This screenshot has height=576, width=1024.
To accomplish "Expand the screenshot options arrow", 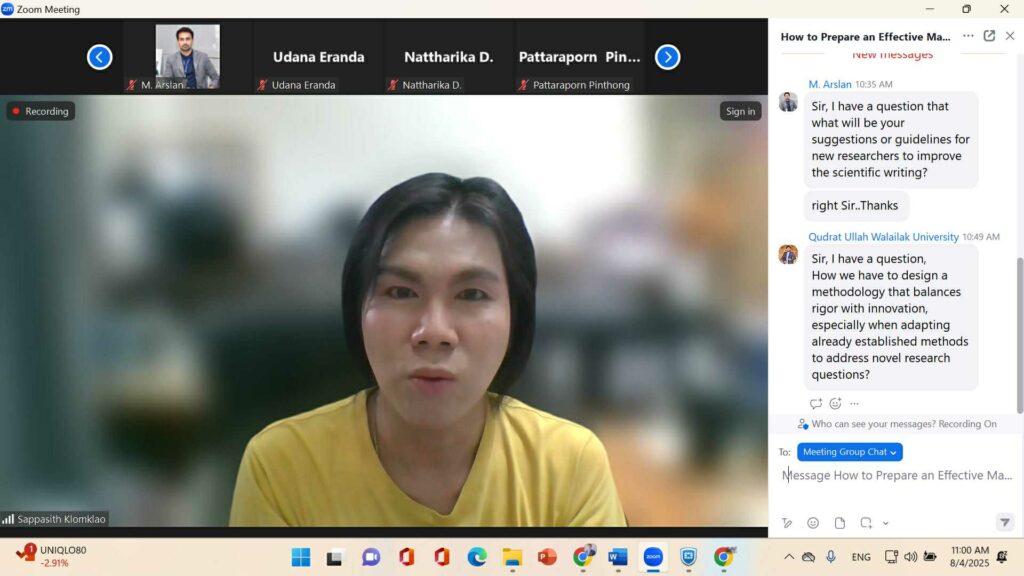I will 885,524.
